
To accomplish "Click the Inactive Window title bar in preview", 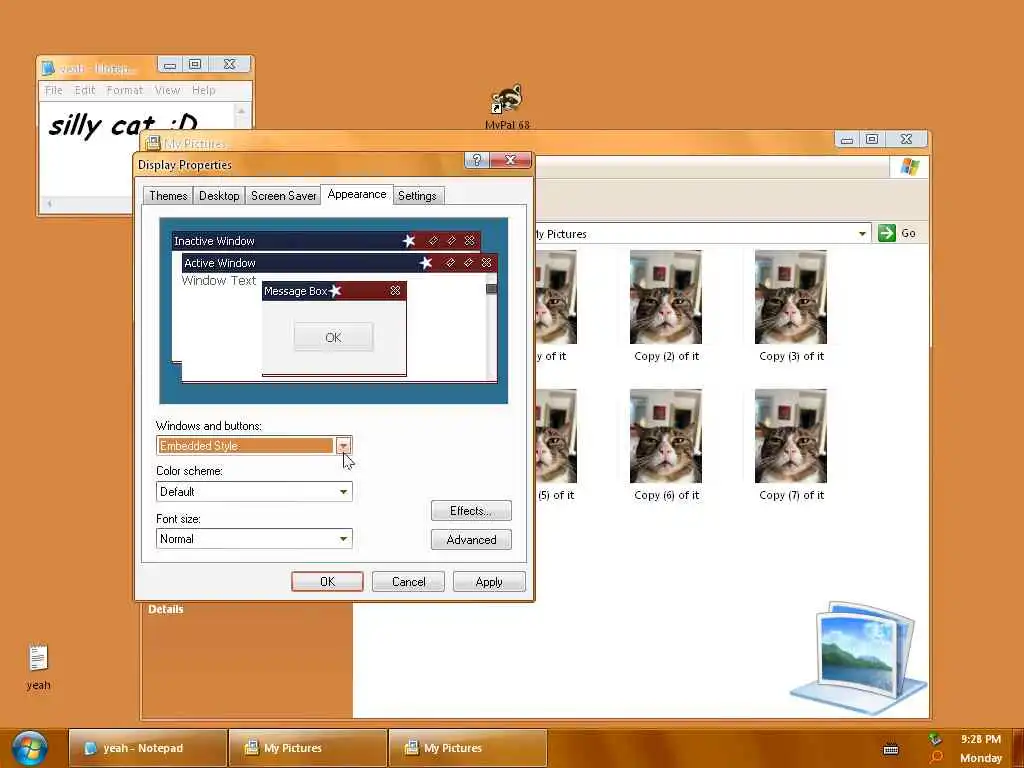I will 326,241.
